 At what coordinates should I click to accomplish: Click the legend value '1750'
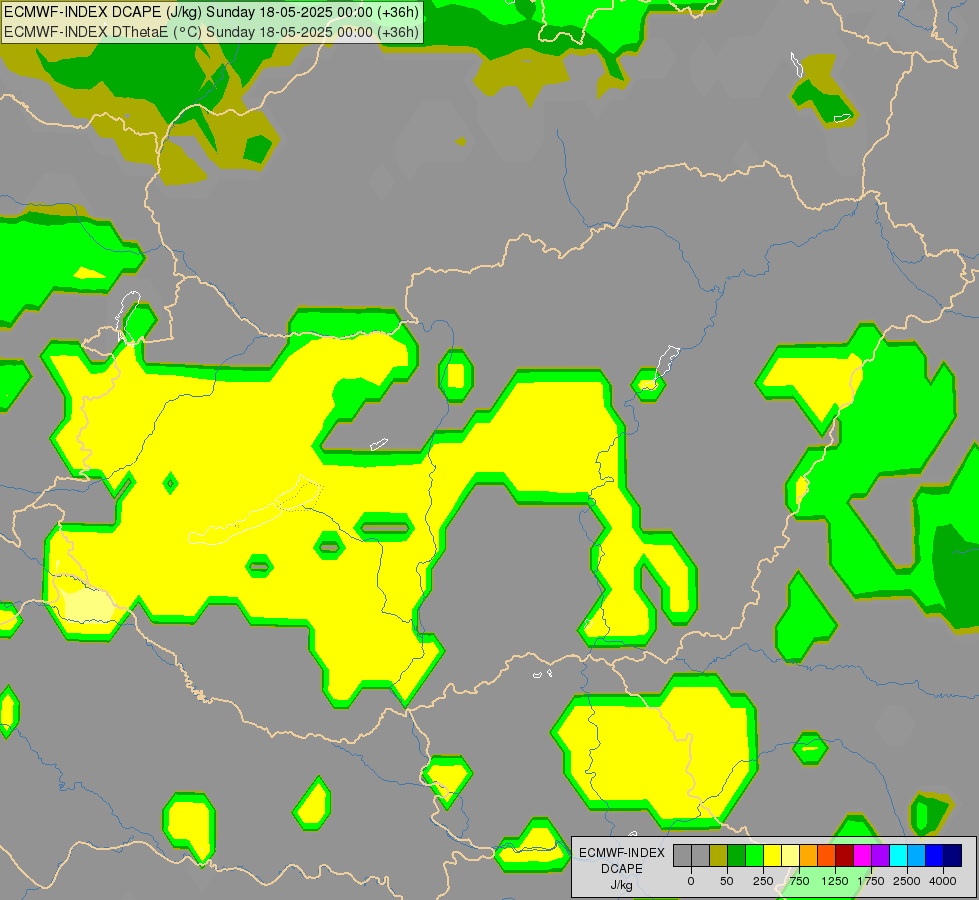871,881
